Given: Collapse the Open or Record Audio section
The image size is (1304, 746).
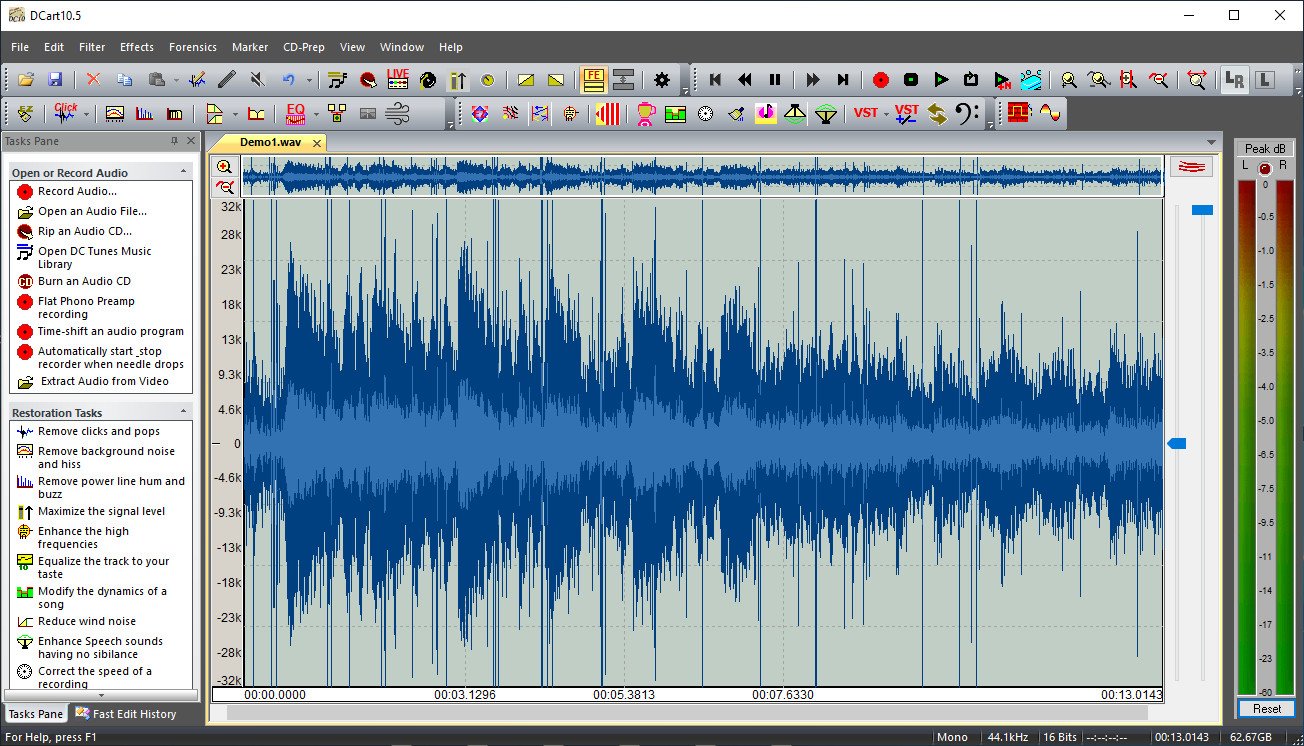Looking at the screenshot, I should point(184,172).
